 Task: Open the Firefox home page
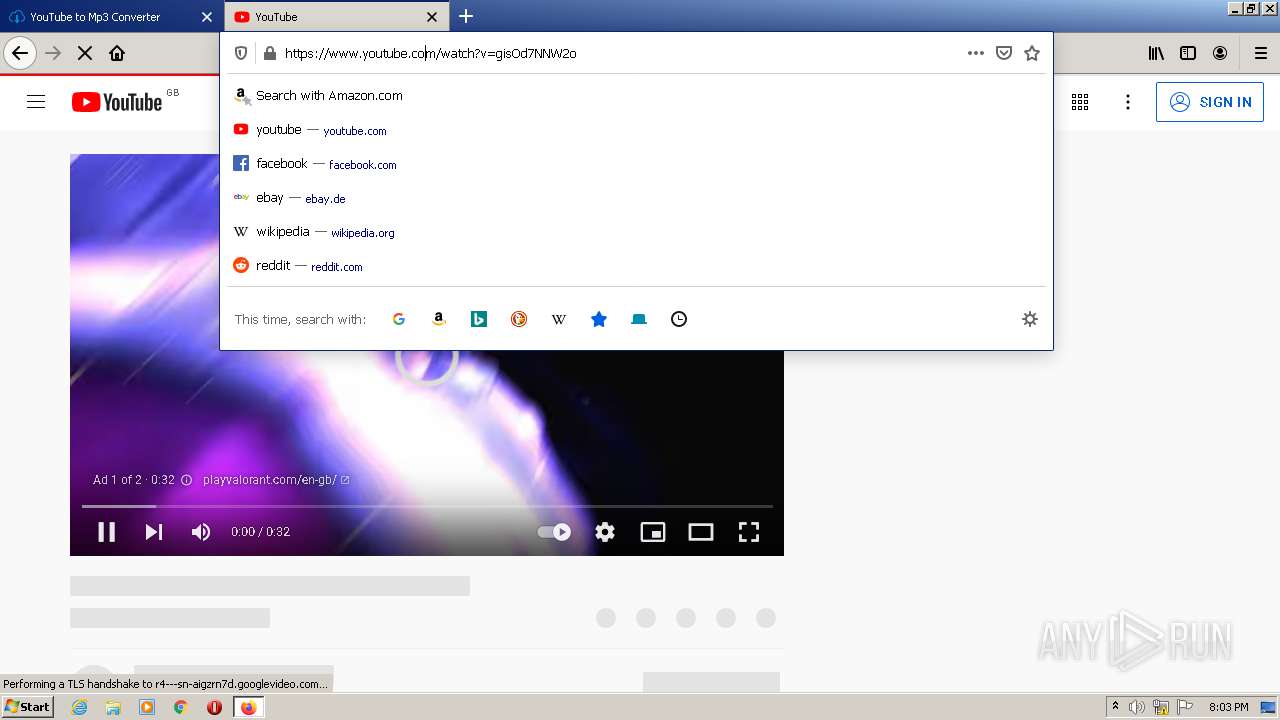(x=117, y=53)
